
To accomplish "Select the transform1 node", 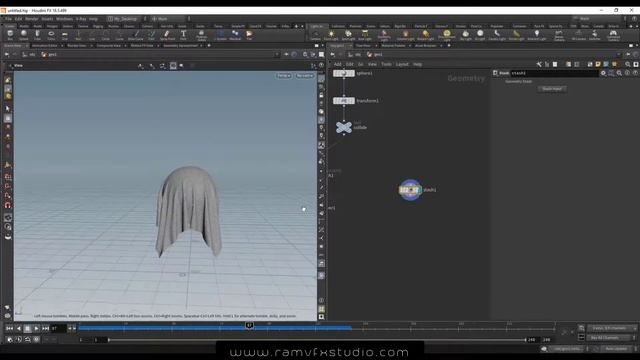I will coord(344,101).
